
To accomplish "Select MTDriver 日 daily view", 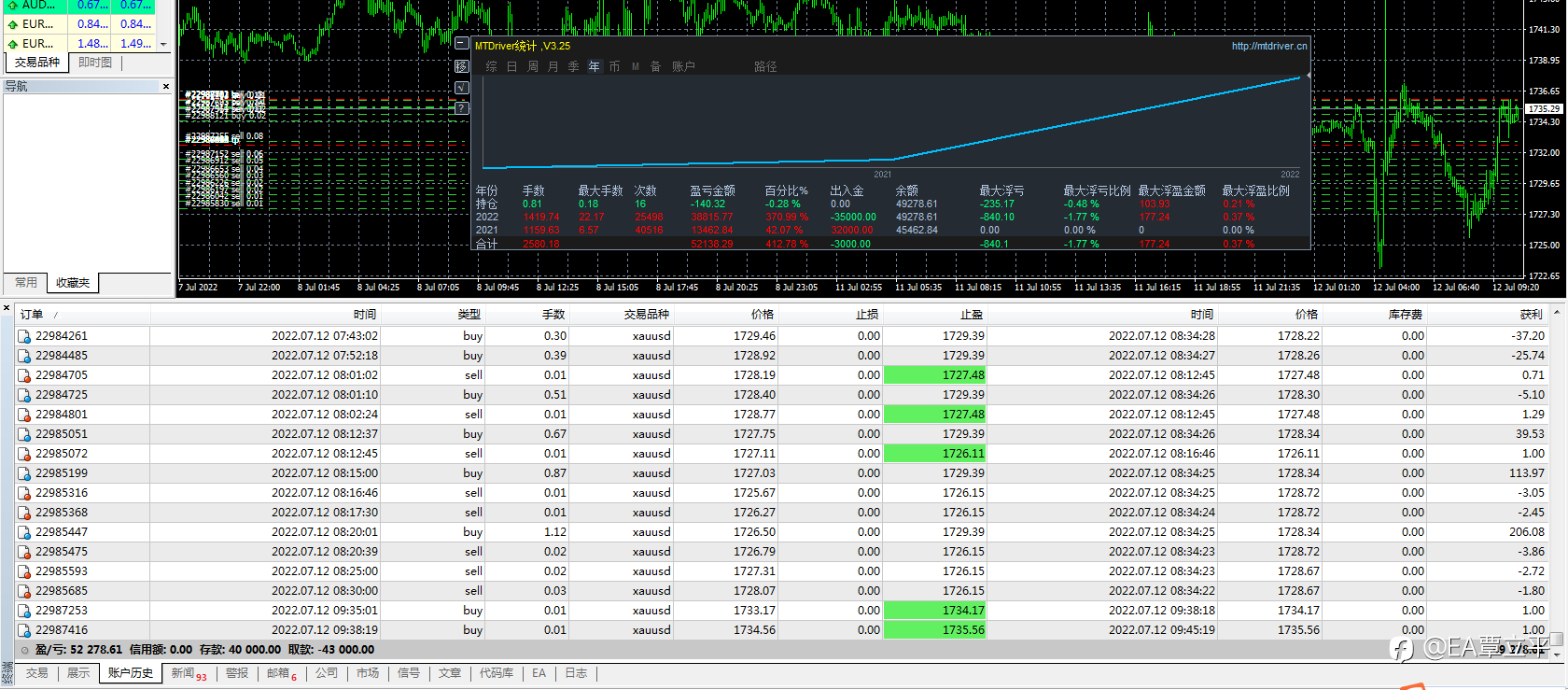I will pyautogui.click(x=512, y=67).
